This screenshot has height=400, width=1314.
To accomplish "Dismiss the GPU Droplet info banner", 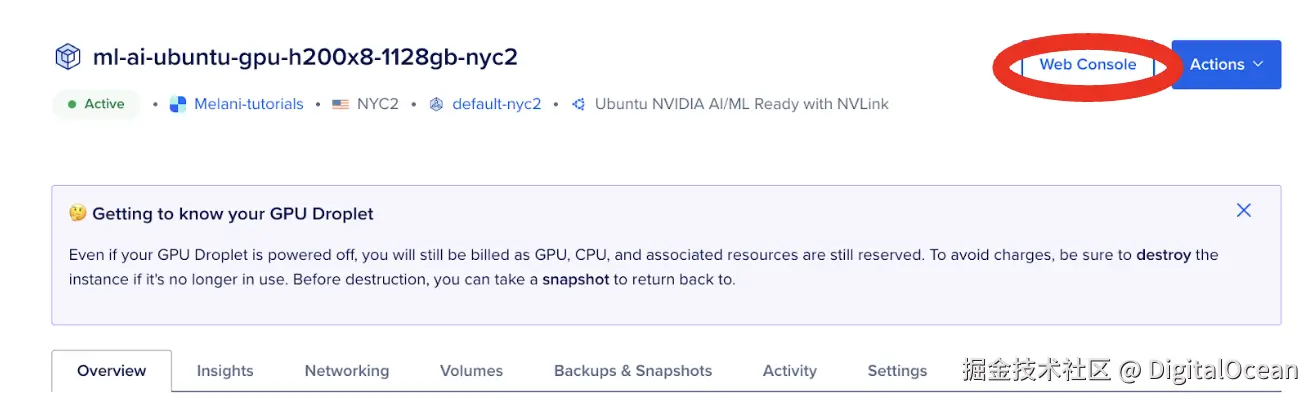I will click(1243, 210).
